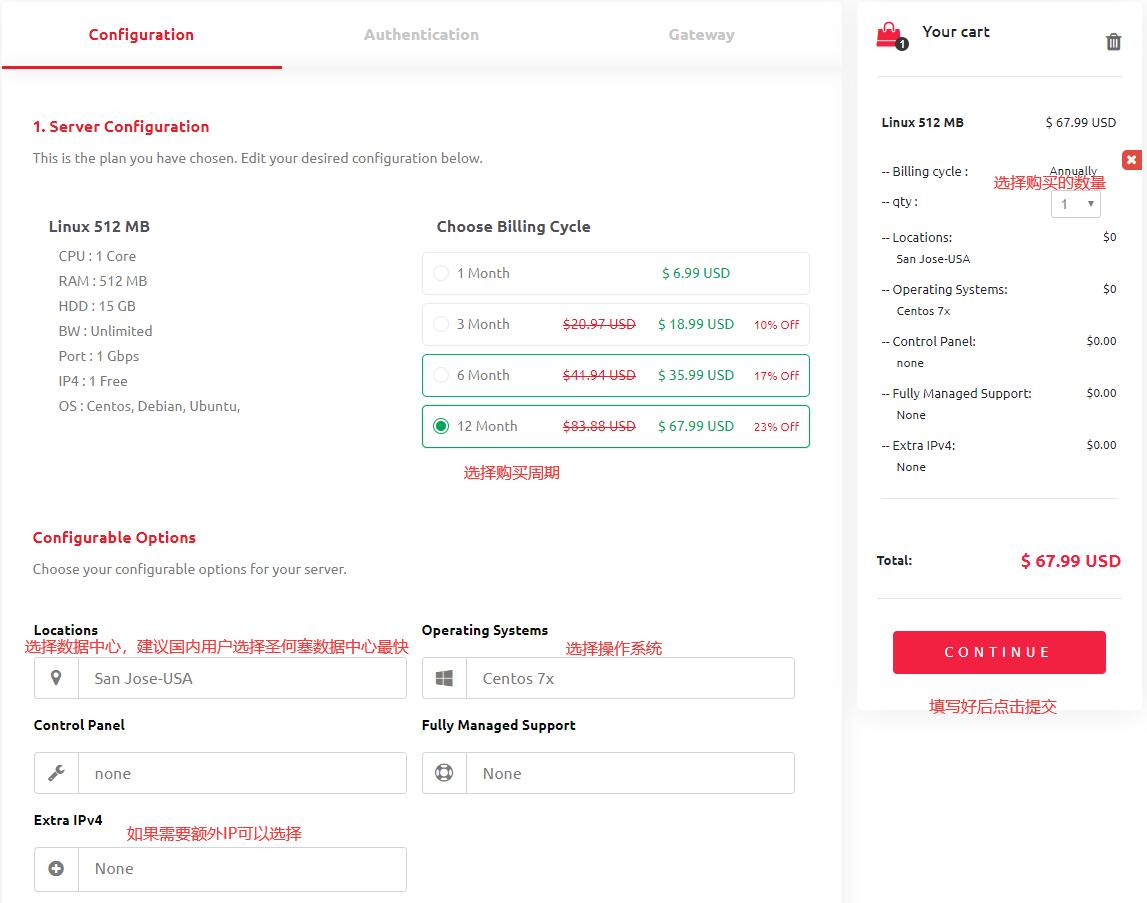Click the 23% Off label

[776, 427]
